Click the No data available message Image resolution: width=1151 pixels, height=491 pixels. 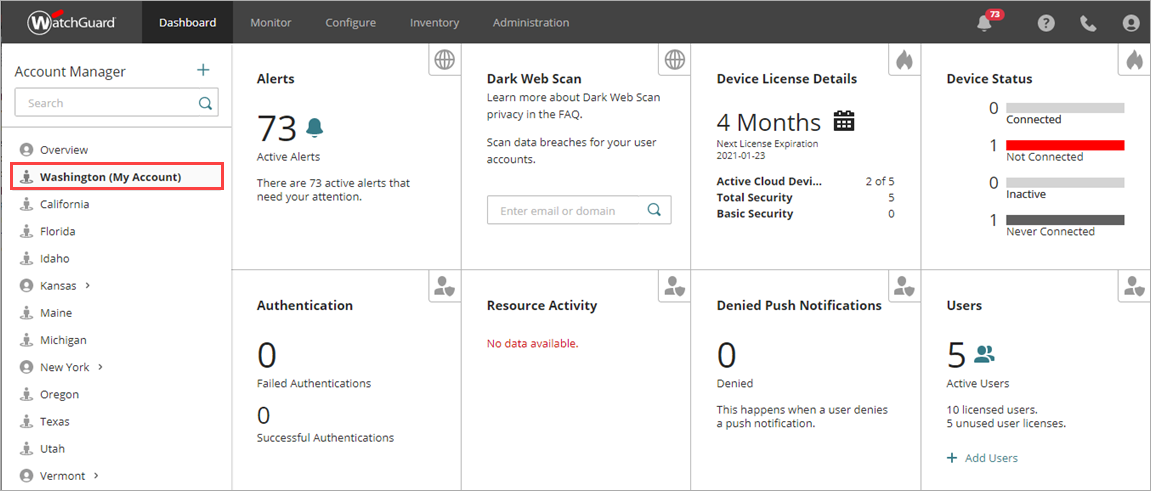[x=532, y=343]
